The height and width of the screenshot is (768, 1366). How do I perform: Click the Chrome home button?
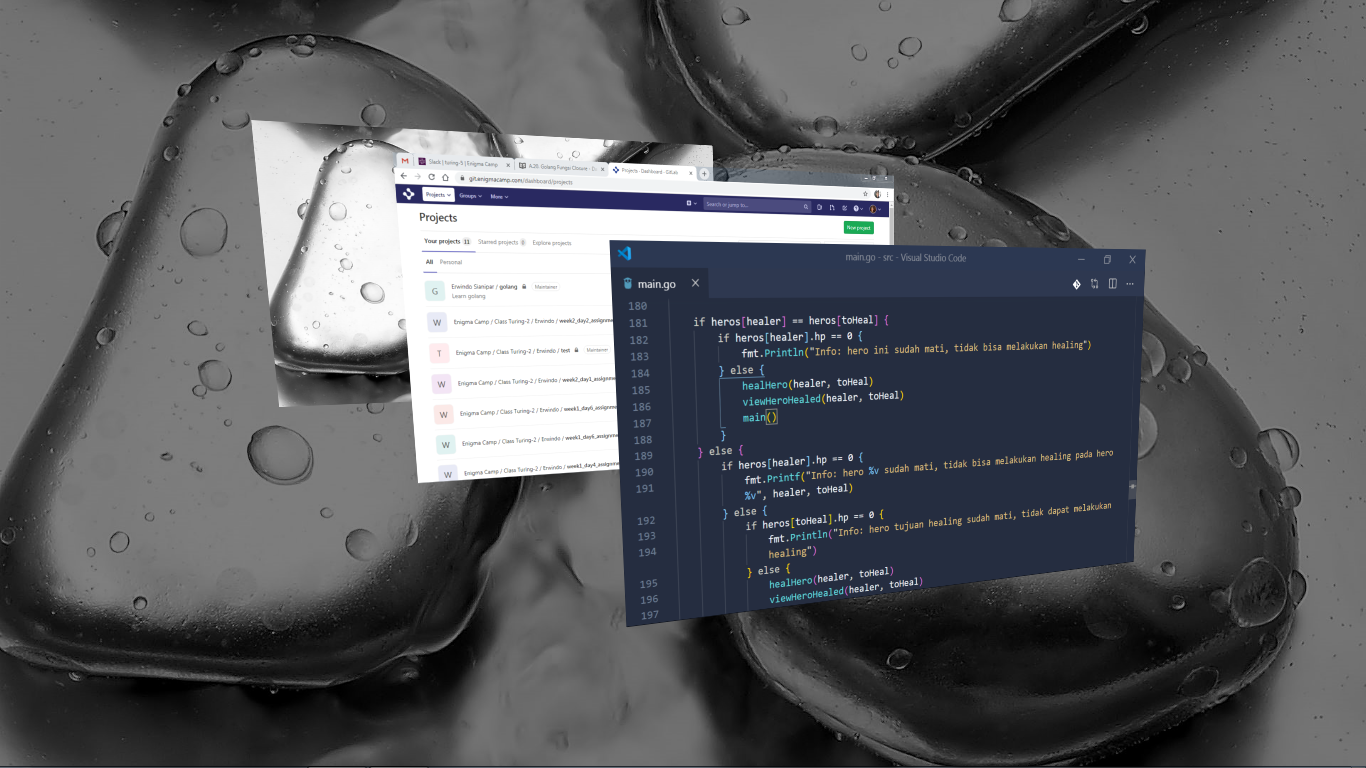point(445,177)
